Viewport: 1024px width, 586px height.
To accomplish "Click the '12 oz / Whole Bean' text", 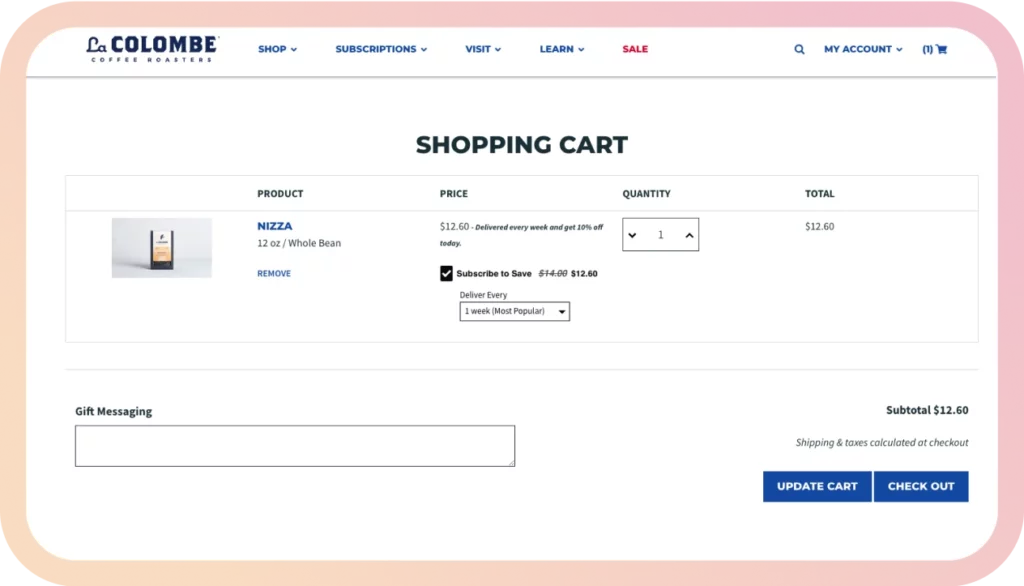I will coord(298,243).
